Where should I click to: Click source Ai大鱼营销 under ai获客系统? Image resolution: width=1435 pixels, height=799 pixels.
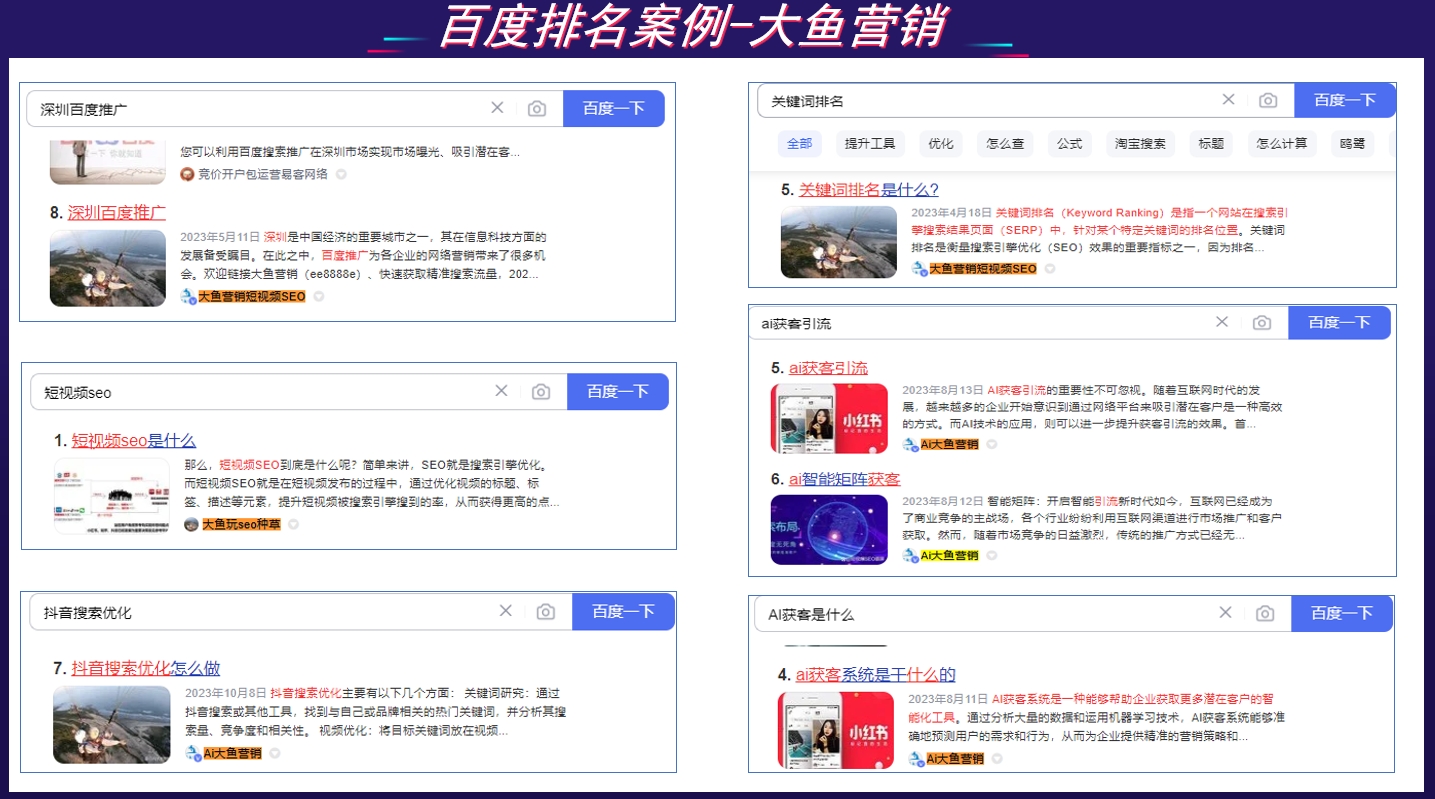tap(955, 758)
